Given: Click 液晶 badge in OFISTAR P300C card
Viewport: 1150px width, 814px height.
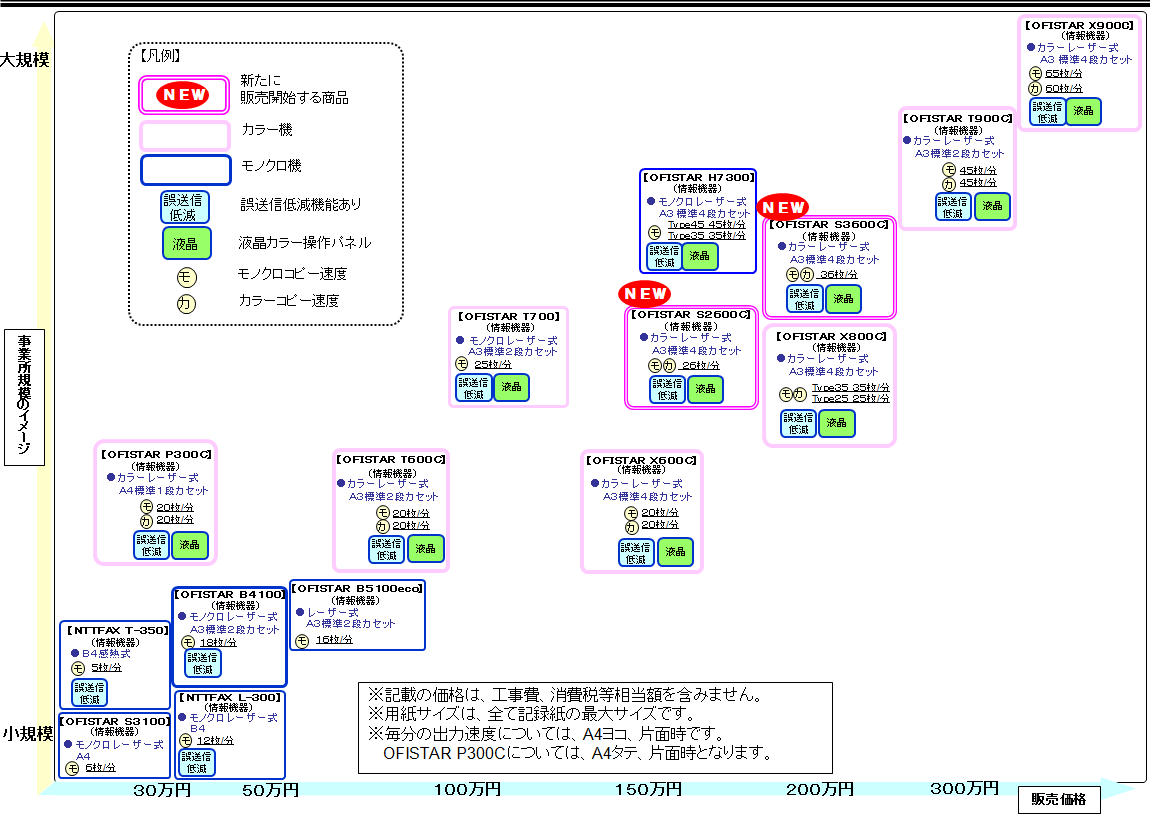Looking at the screenshot, I should (190, 546).
